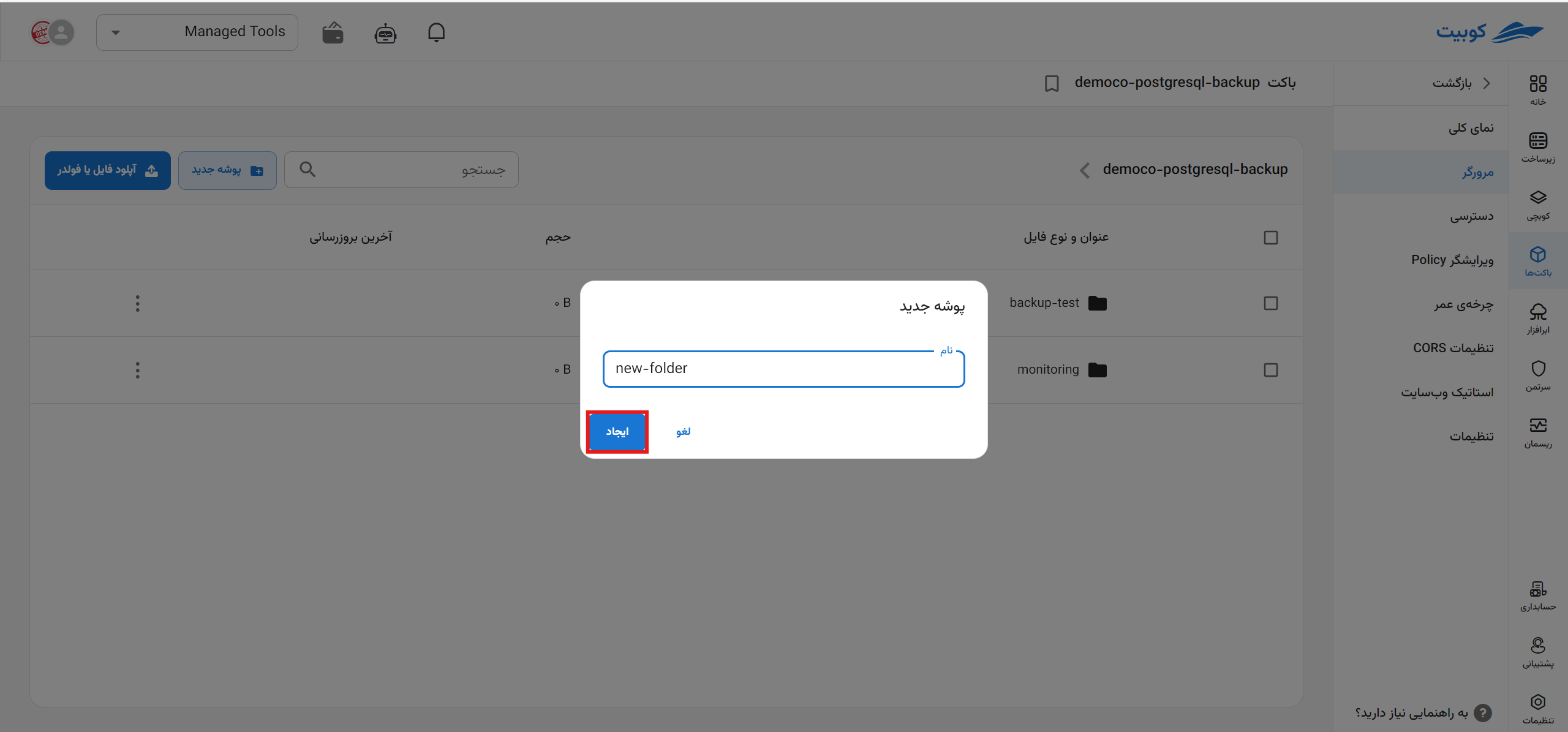Click the monitoring folder icon
Screen dimensions: 1568x732
[1098, 370]
